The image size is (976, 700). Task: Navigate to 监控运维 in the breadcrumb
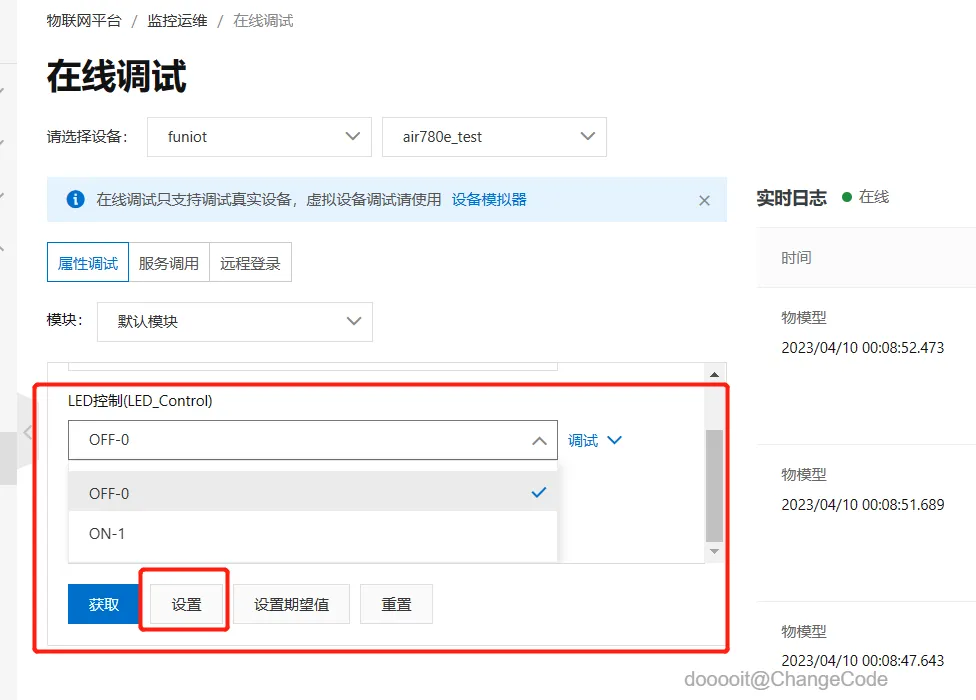pyautogui.click(x=176, y=19)
